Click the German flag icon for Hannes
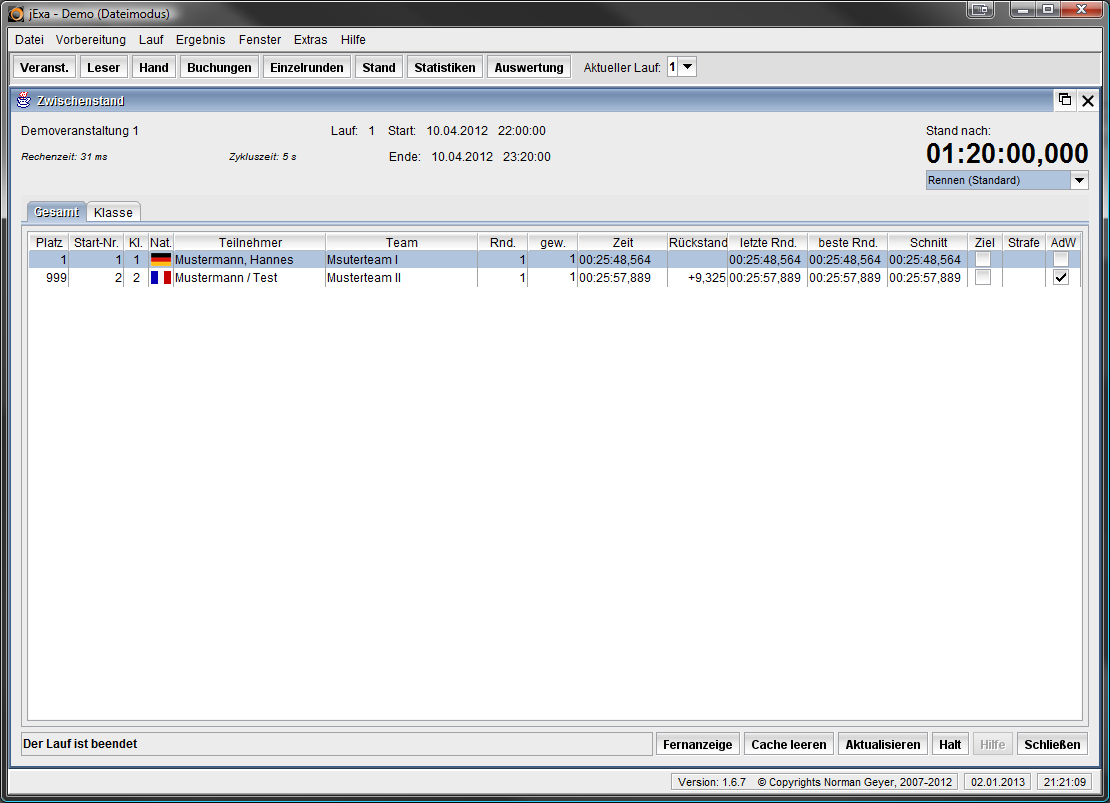The image size is (1110, 803). coord(161,260)
